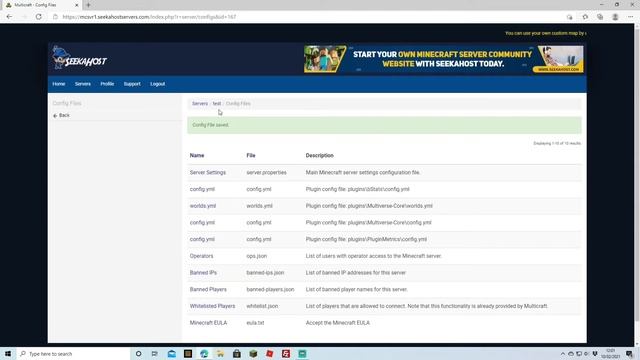This screenshot has height=360, width=640.
Task: Open the Profile menu item
Action: coord(107,84)
